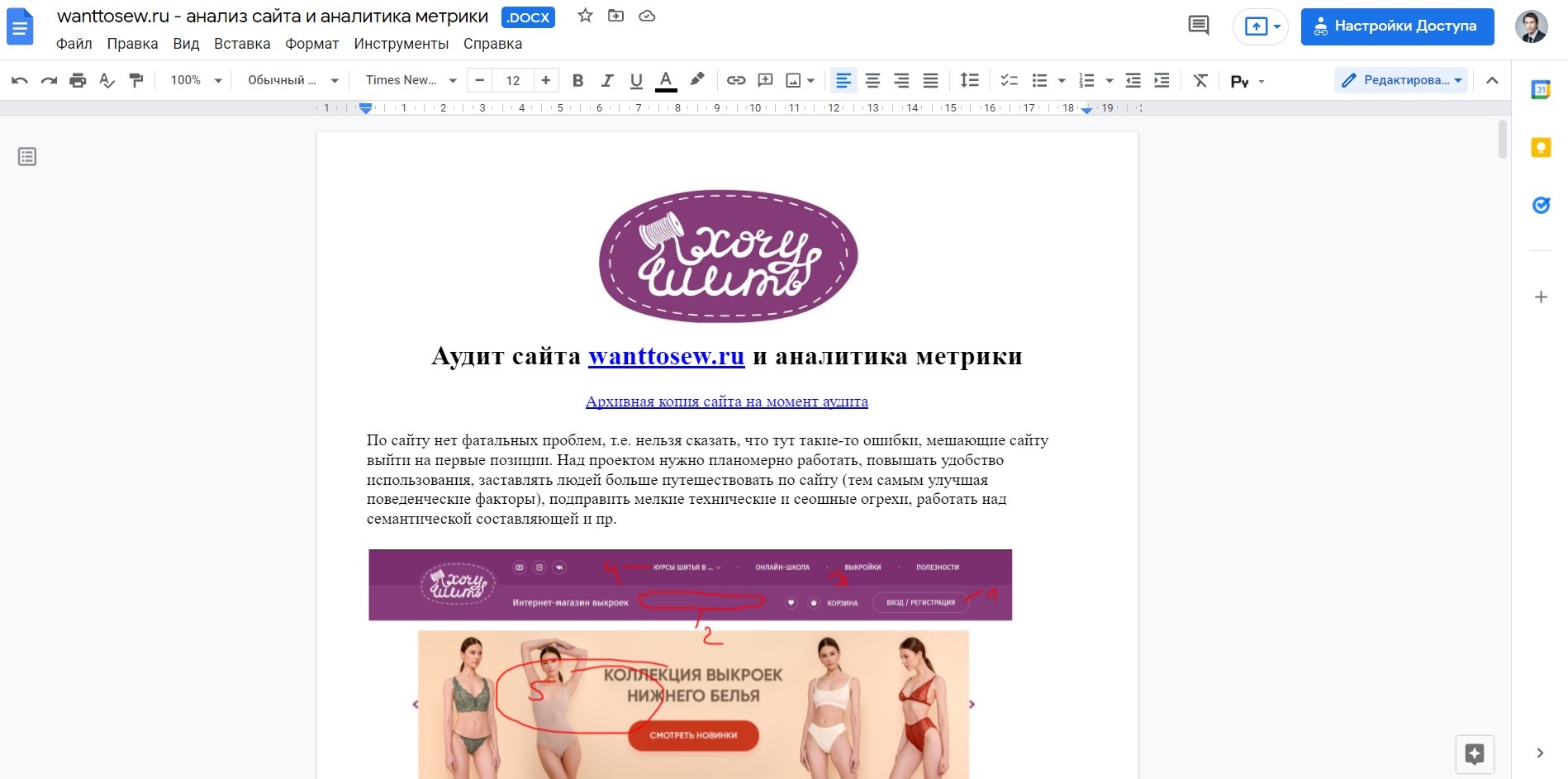Open Google Keep side panel
This screenshot has width=1568, height=779.
point(1541,147)
